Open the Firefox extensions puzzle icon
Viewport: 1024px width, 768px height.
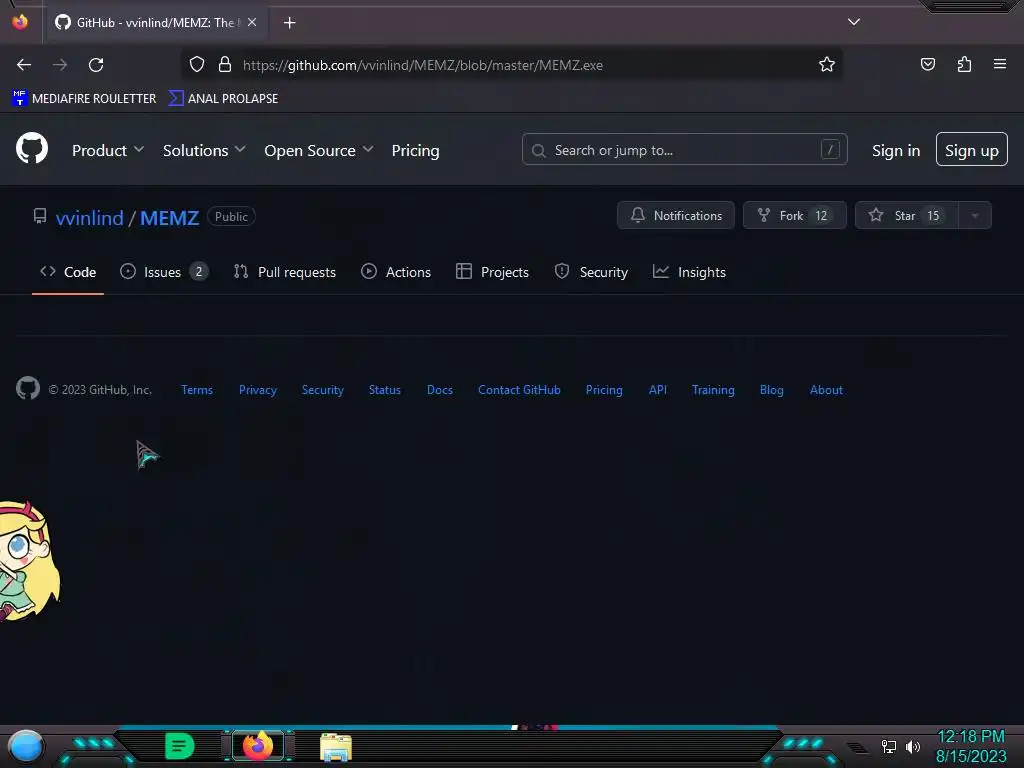click(964, 65)
